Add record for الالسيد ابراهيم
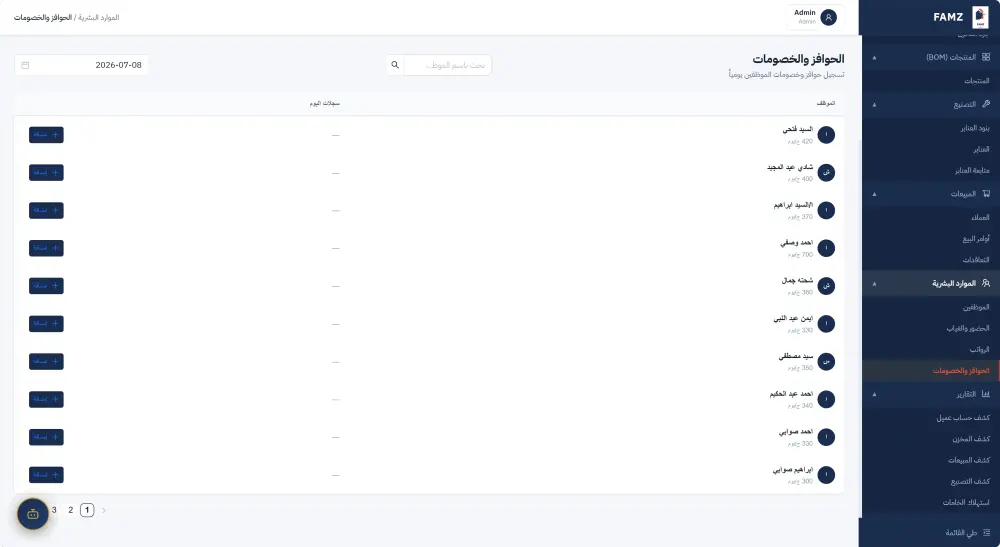This screenshot has width=1000, height=547. 46,210
